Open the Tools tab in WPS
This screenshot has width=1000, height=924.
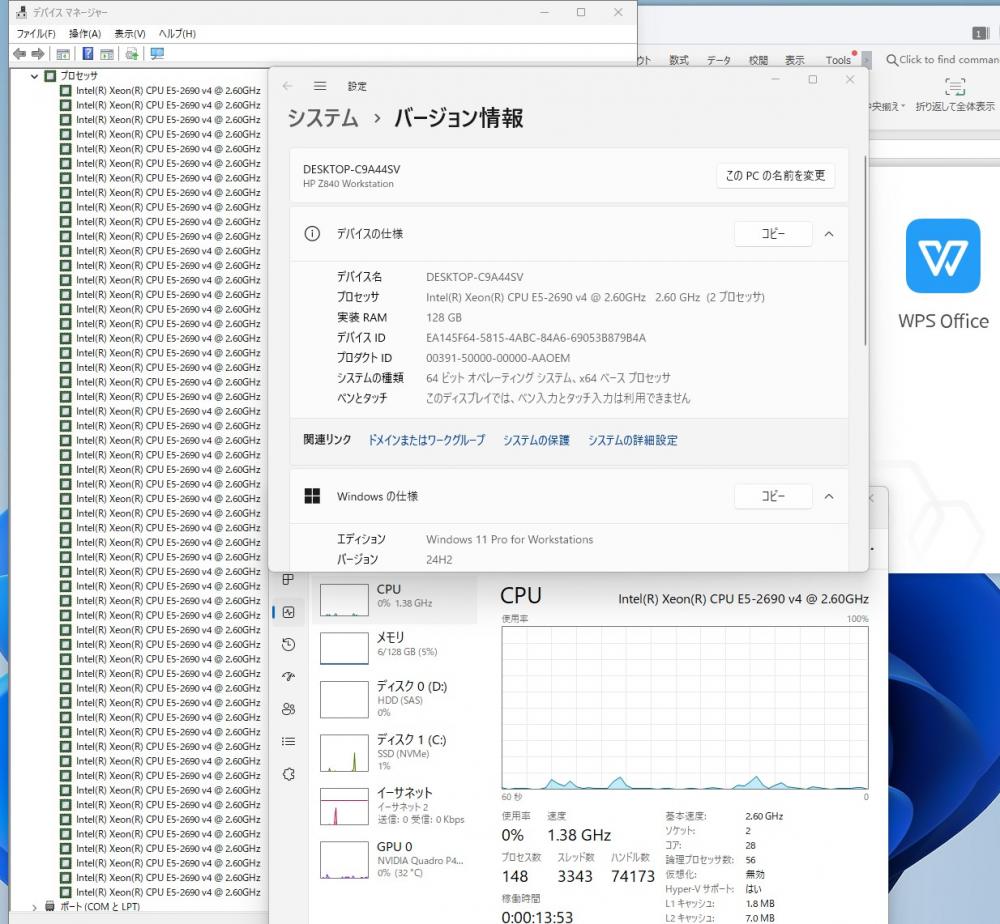point(838,60)
